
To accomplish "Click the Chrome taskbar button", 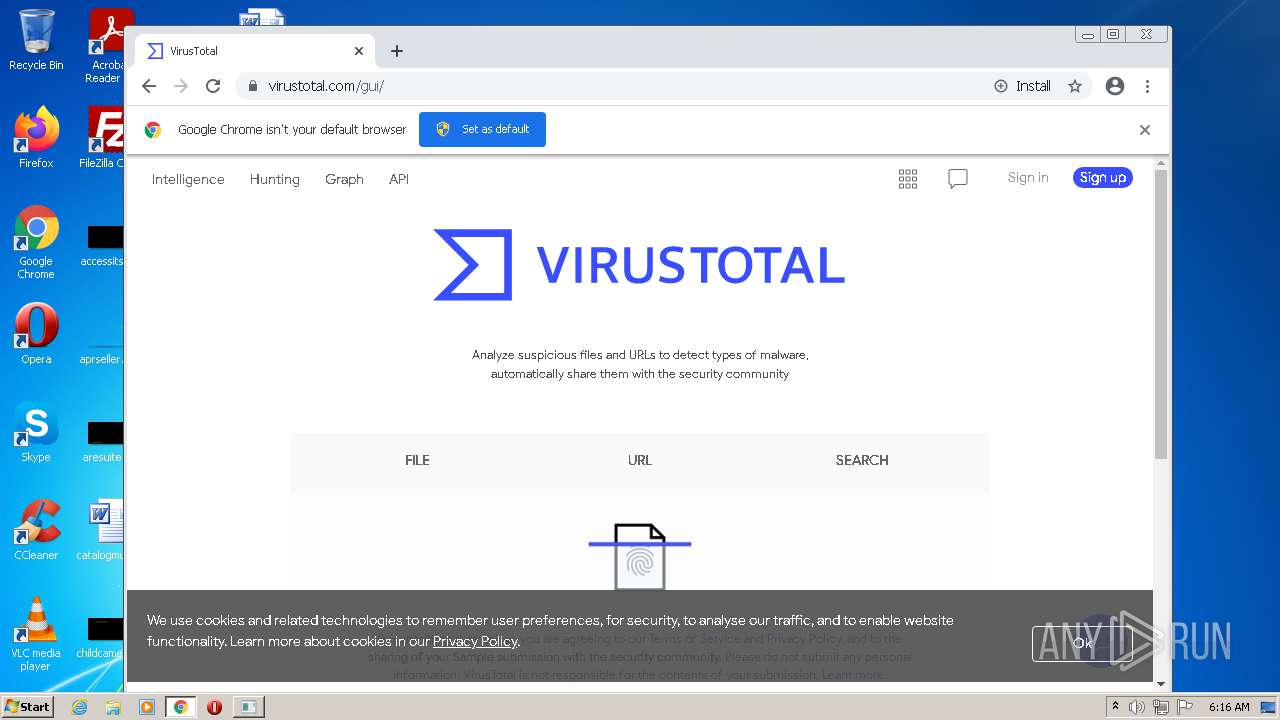I will coord(181,707).
